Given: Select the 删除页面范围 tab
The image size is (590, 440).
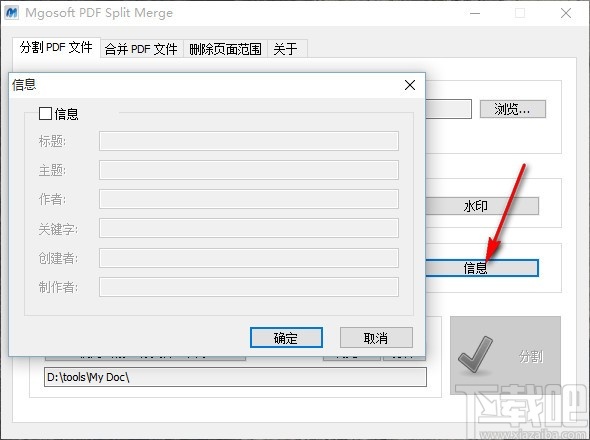Looking at the screenshot, I should click(225, 49).
